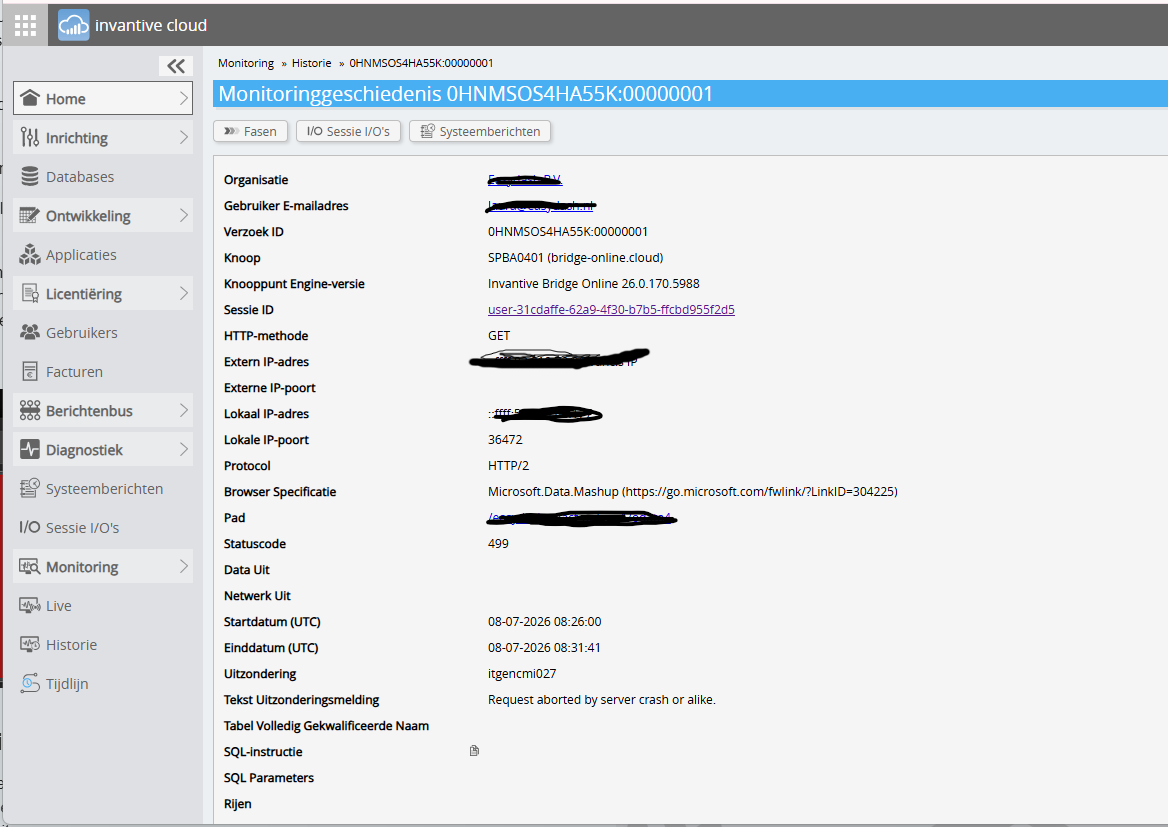Click the Fasen button
The height and width of the screenshot is (827, 1168).
point(250,131)
